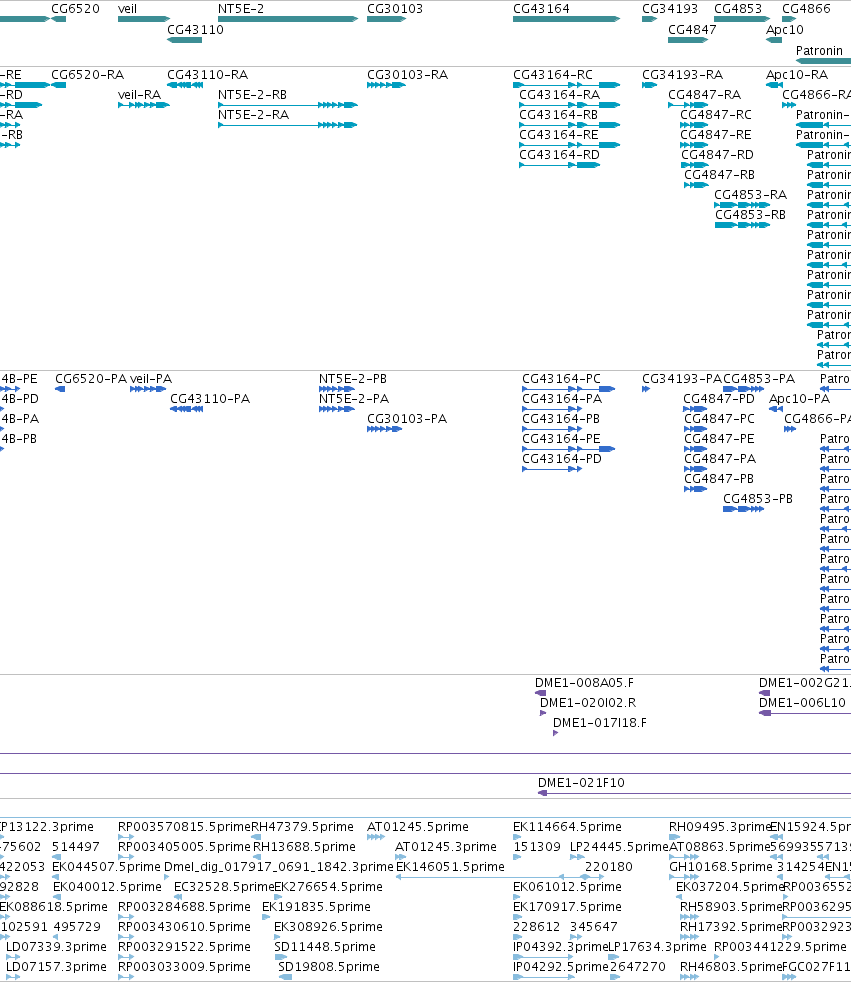
Task: Click EST RP003441229.5prime
Action: pyautogui.click(x=780, y=947)
